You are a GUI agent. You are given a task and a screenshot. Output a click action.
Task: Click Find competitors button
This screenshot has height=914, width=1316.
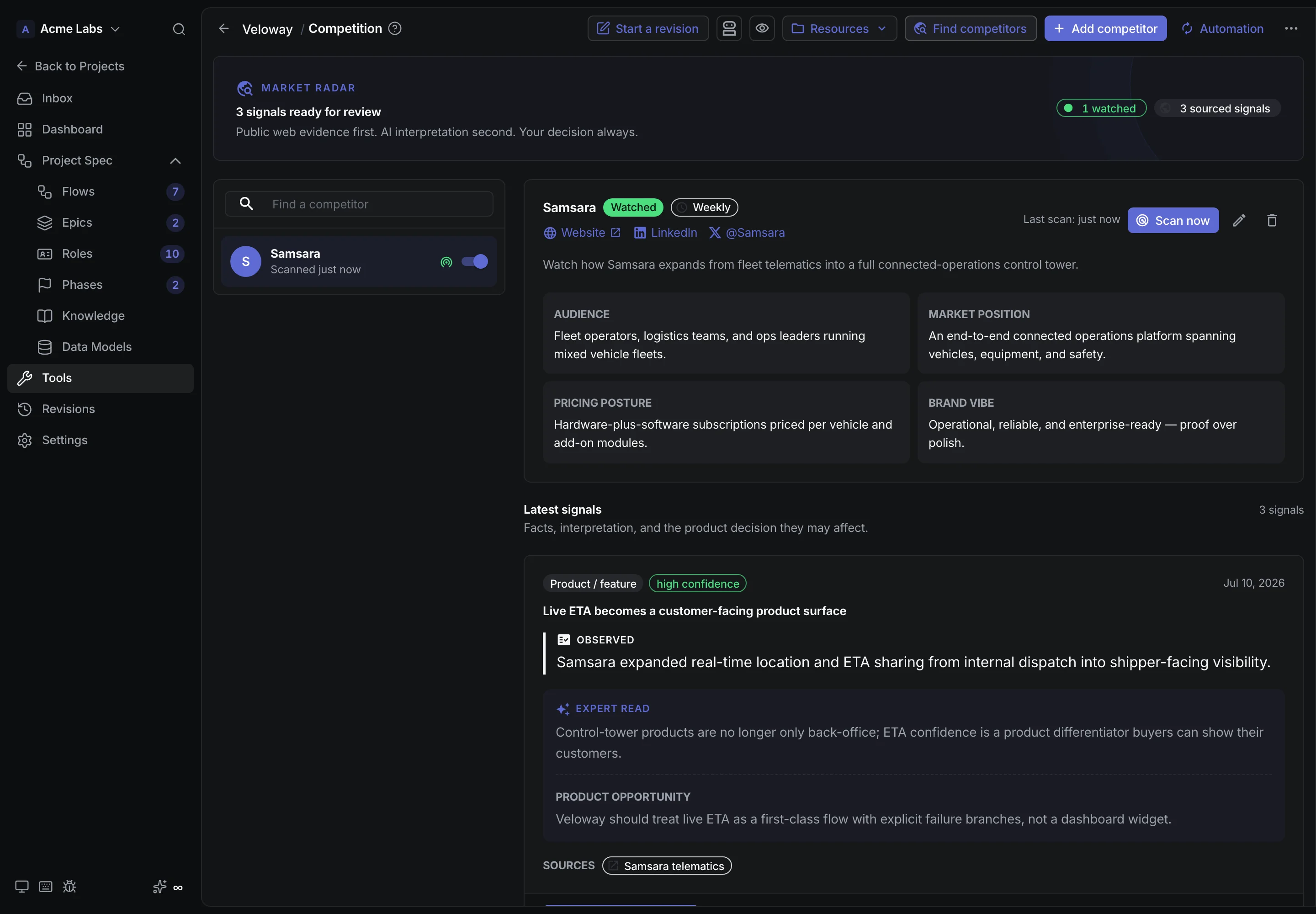point(970,29)
